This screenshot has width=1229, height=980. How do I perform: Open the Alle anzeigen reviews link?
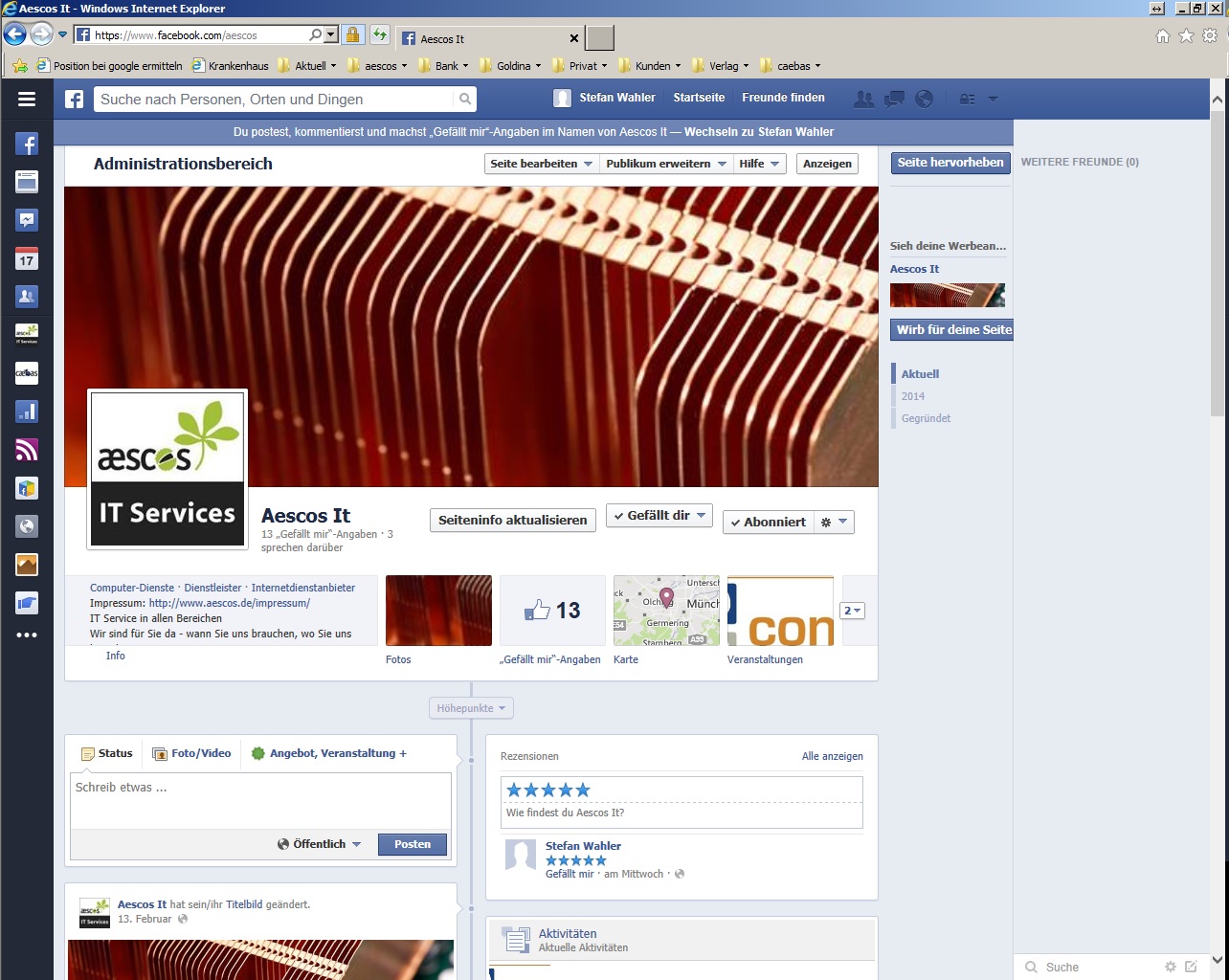(x=833, y=756)
